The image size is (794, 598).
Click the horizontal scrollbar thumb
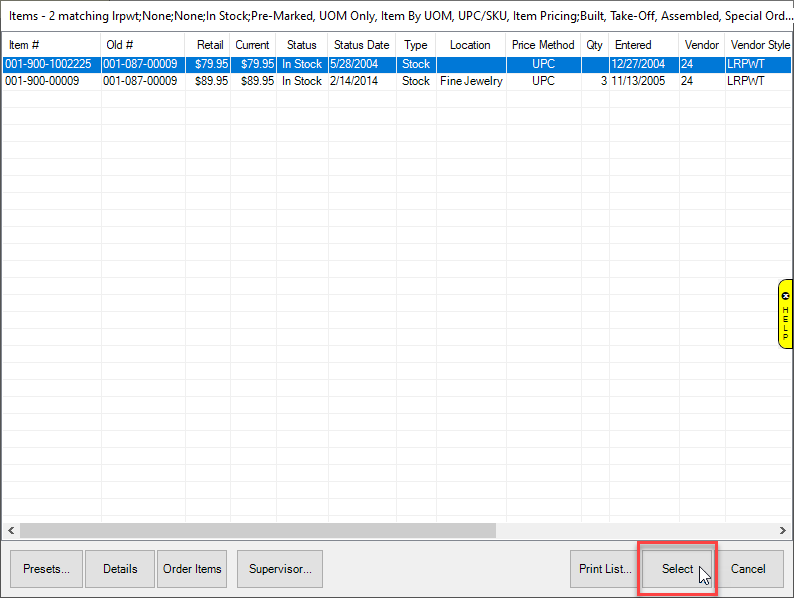click(257, 530)
